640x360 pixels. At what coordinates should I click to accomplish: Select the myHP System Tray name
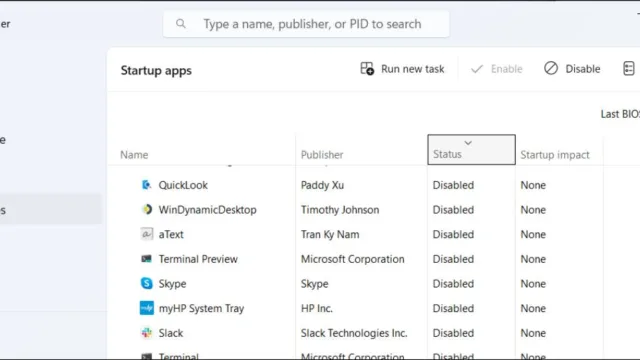tap(201, 309)
